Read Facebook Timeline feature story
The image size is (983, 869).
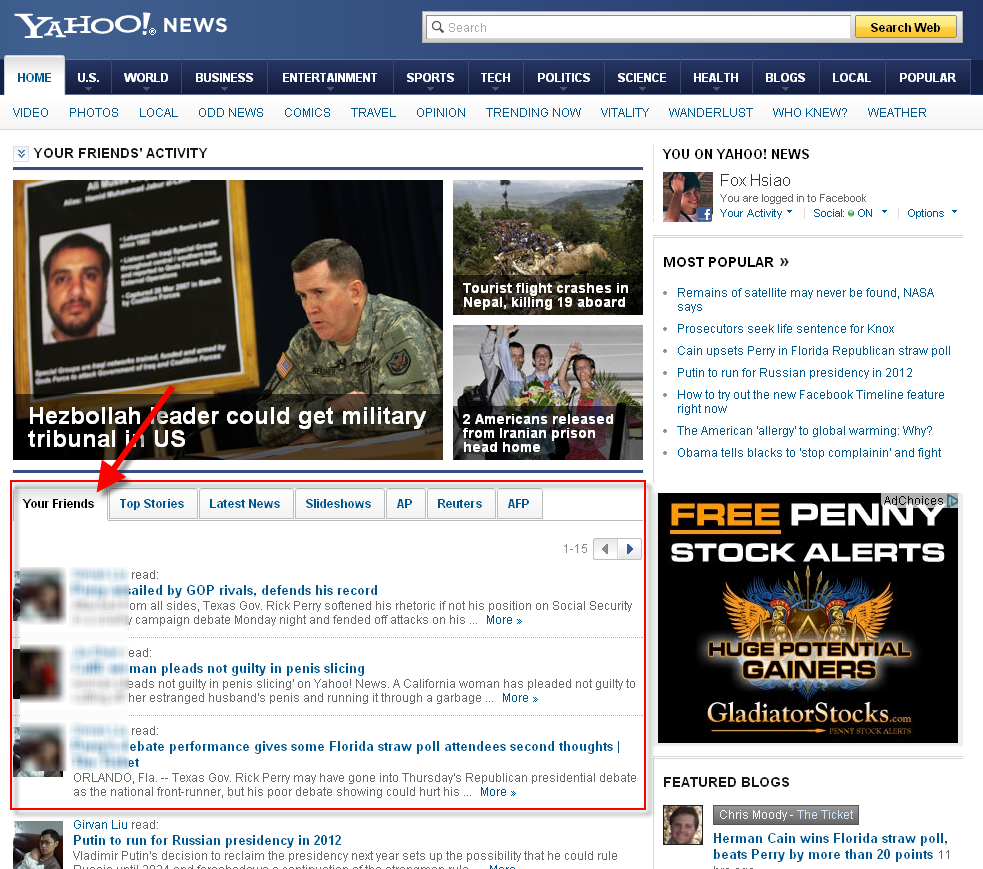pos(811,401)
